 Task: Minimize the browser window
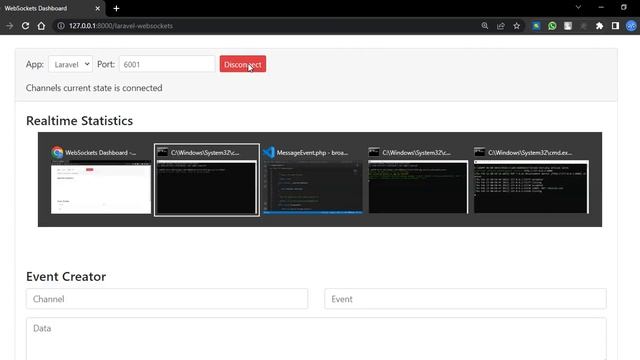(x=601, y=7)
